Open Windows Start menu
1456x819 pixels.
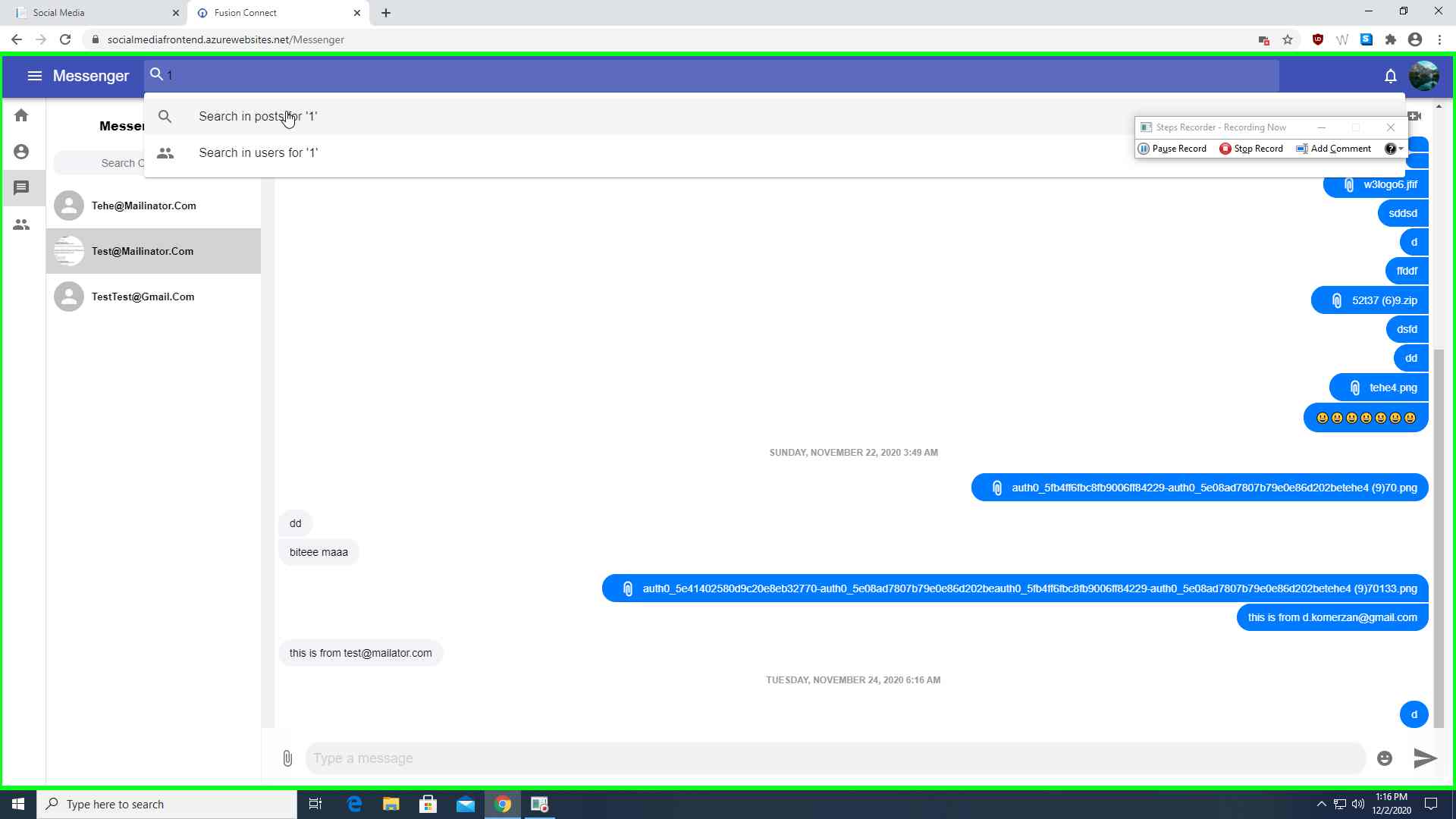18,804
